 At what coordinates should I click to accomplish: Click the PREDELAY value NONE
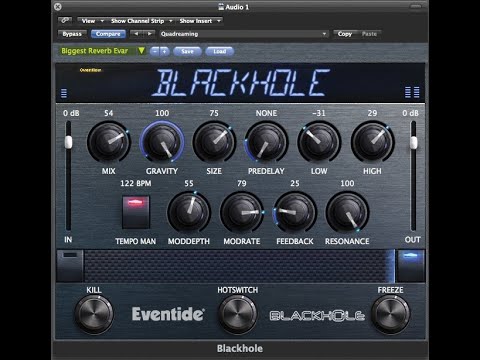click(x=266, y=113)
